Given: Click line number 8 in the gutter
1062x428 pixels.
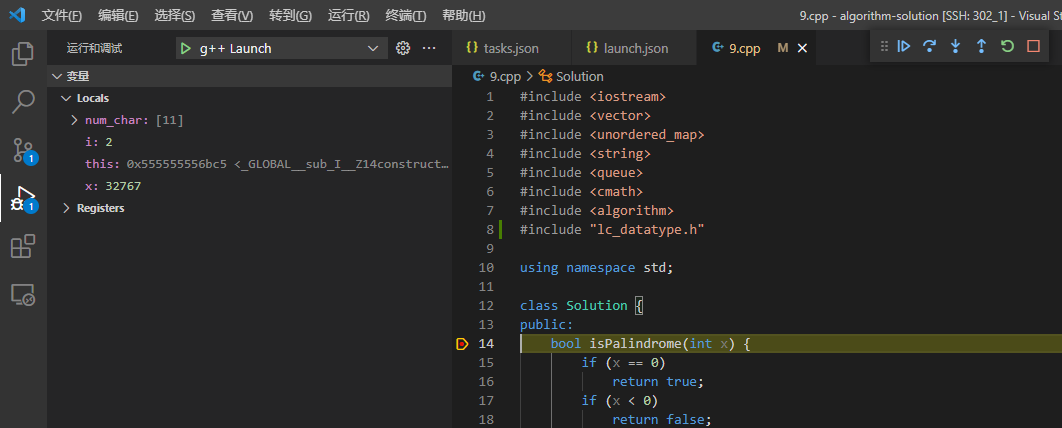Looking at the screenshot, I should [490, 230].
